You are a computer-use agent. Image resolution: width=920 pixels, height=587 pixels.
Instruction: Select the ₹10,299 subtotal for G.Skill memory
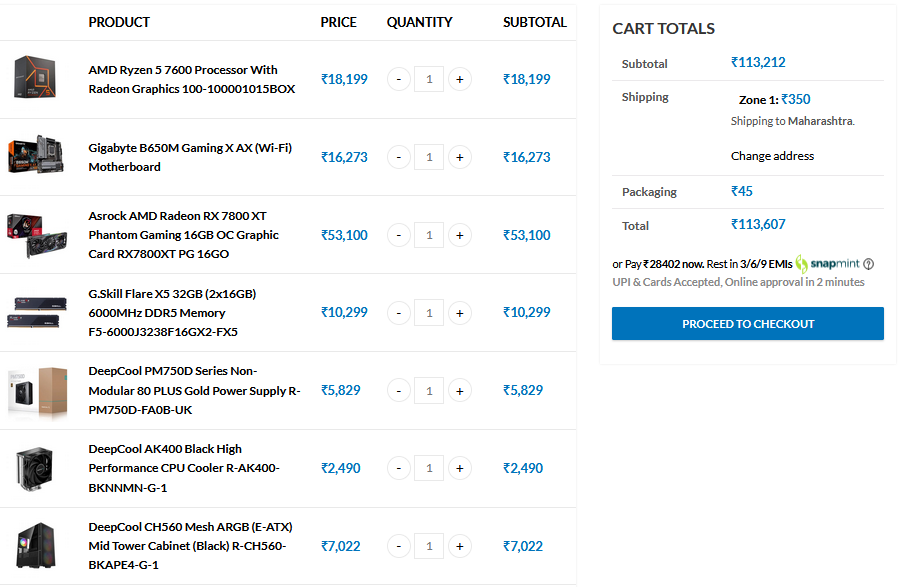(x=527, y=312)
